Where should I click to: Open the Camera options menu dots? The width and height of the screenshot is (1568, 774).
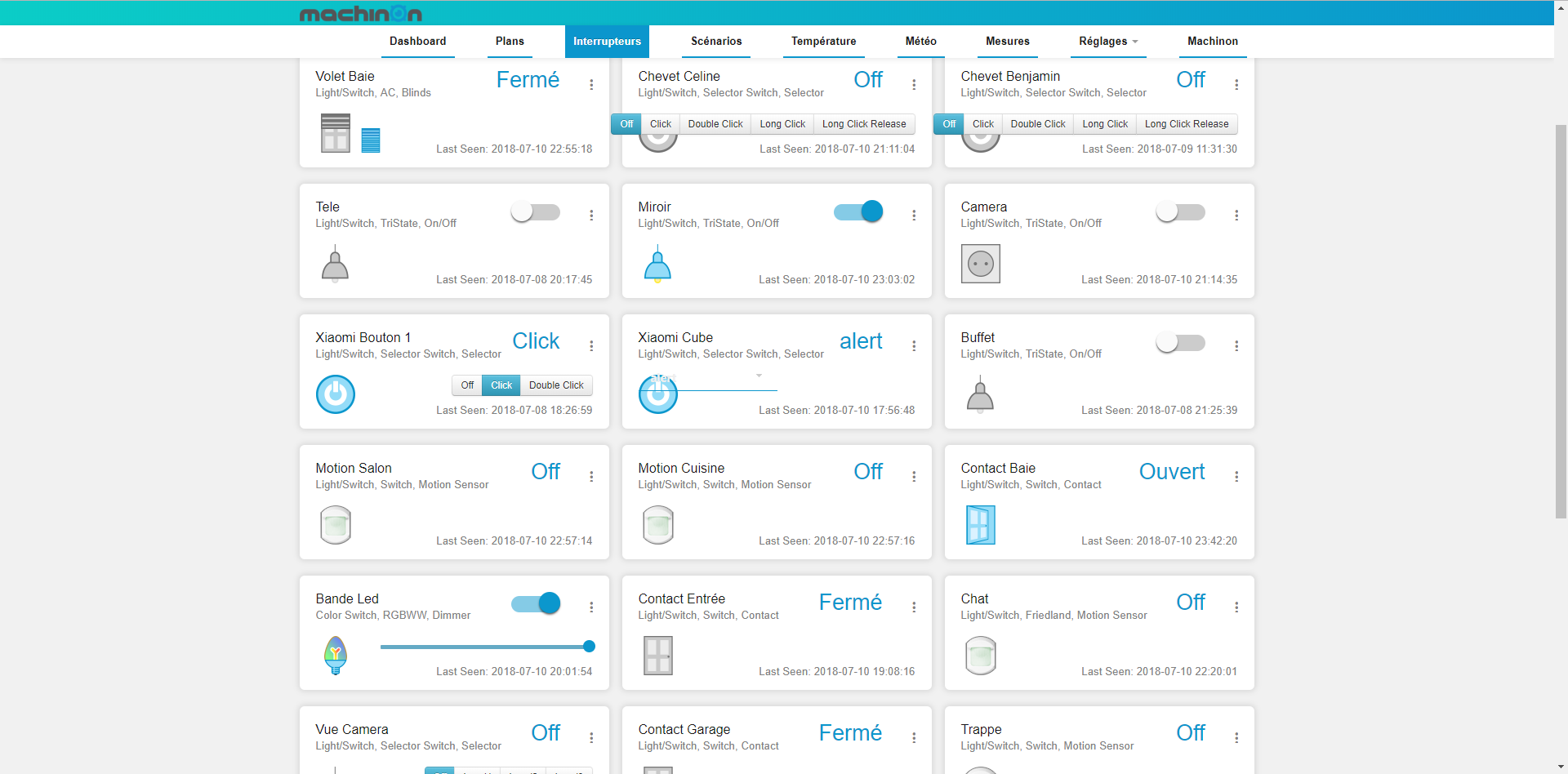[x=1236, y=215]
